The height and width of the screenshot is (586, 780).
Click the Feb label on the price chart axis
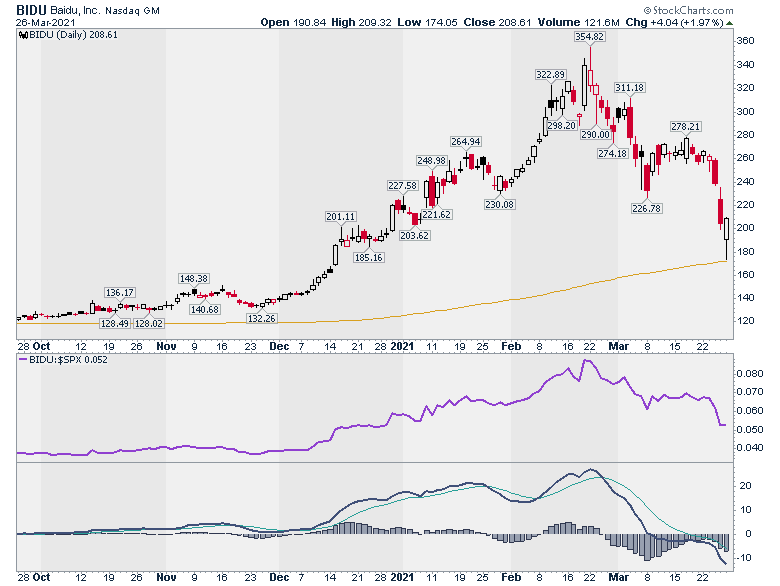(x=511, y=346)
